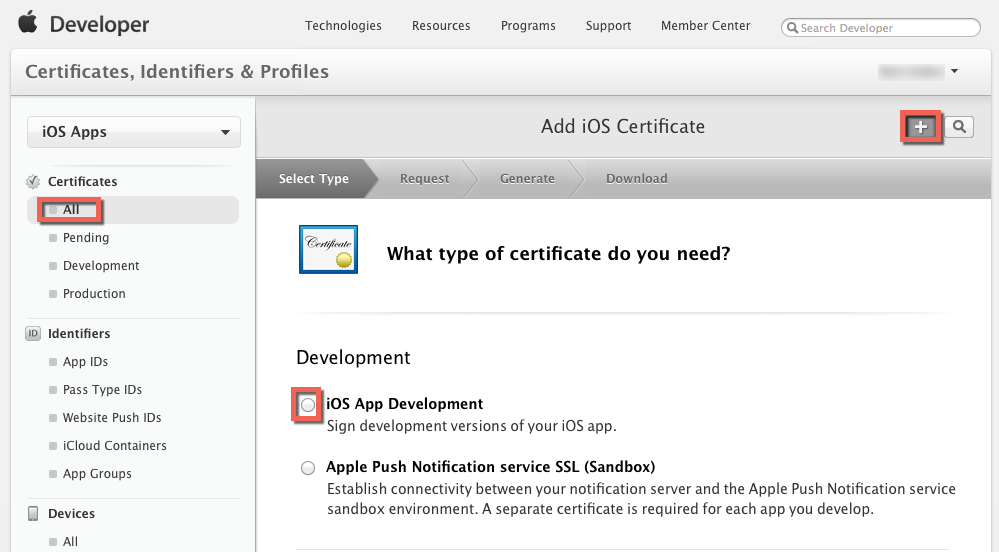
Task: Click the Certificates section header
Action: click(x=82, y=182)
